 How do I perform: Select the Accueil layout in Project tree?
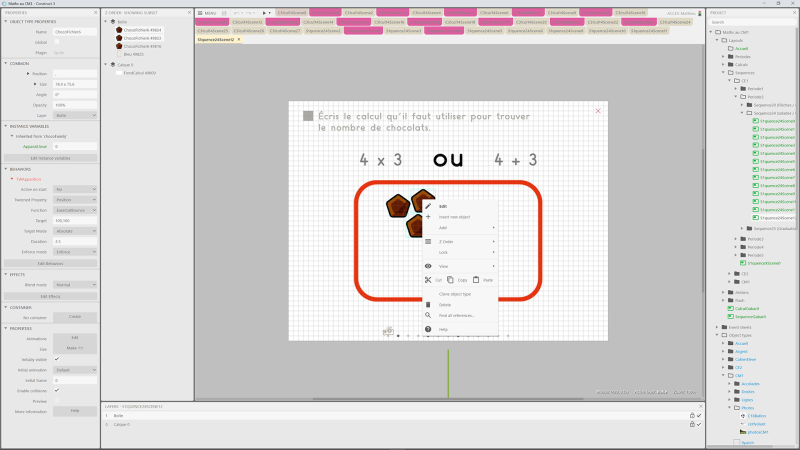[x=741, y=48]
